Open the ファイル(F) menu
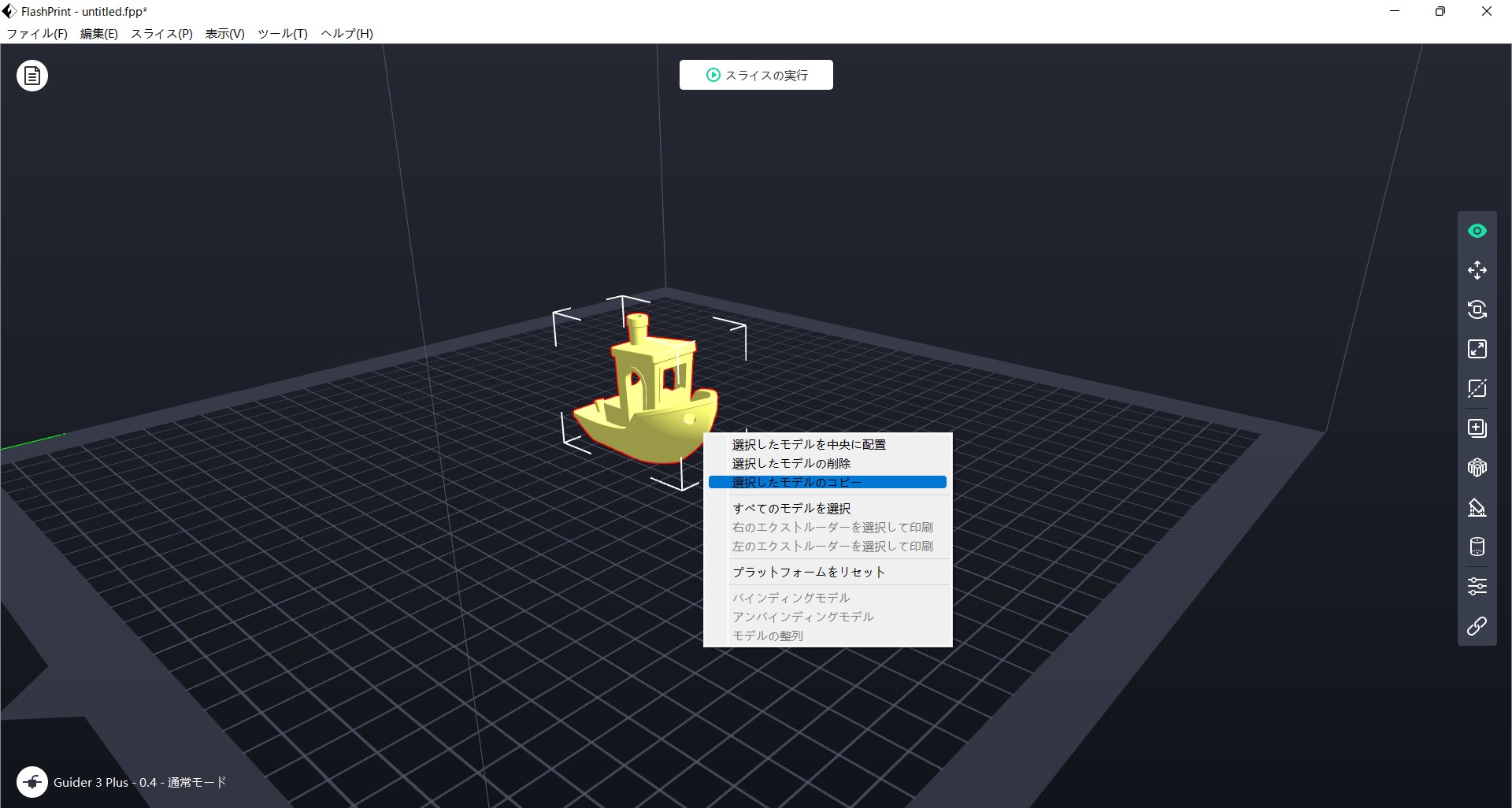Screen dimensions: 1512x808 point(35,34)
